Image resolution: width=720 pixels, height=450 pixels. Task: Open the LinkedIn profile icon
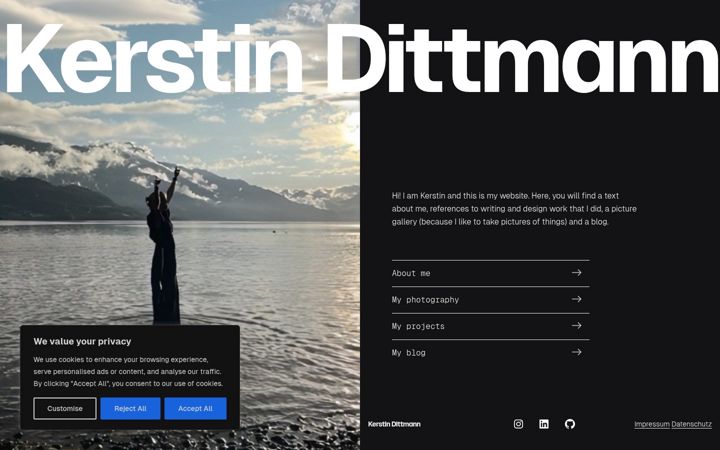(544, 424)
